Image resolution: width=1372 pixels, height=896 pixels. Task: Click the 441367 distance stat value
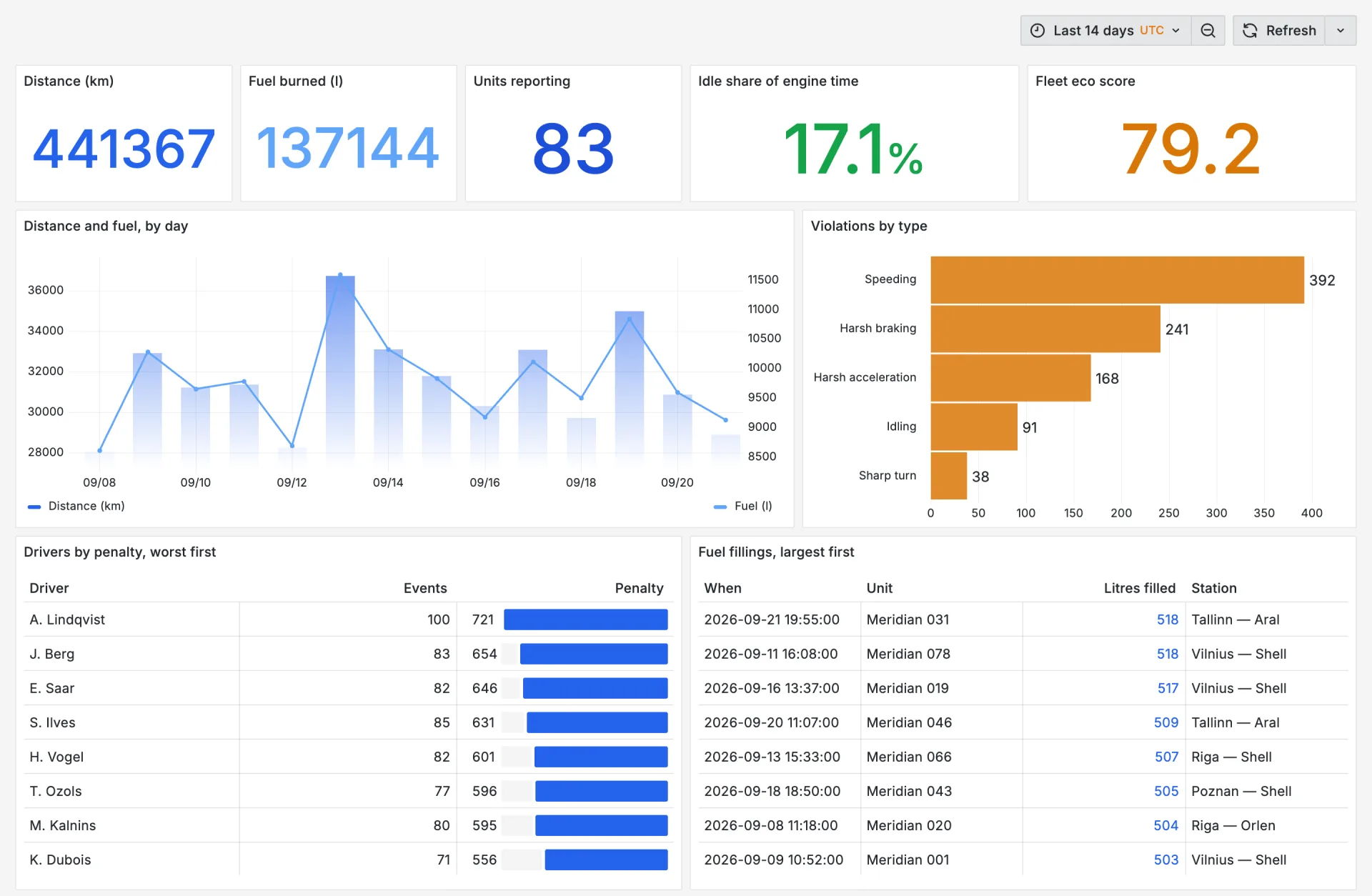point(124,149)
